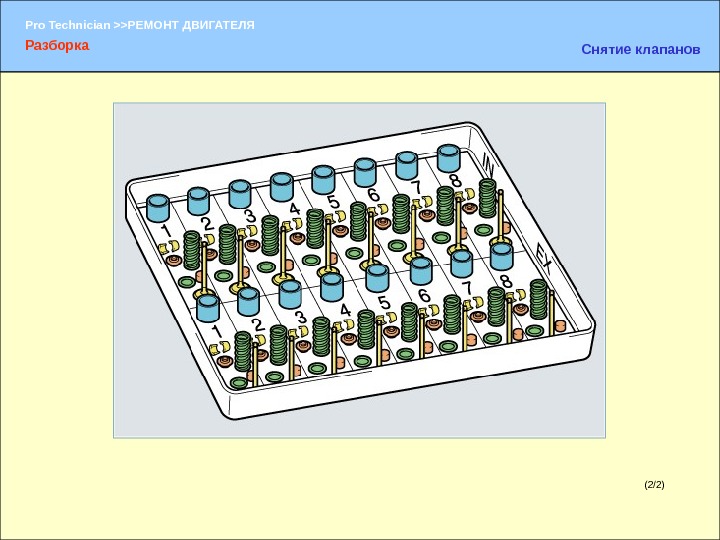The width and height of the screenshot is (720, 540).
Task: Click the red 'Разборка' heading
Action: (57, 45)
